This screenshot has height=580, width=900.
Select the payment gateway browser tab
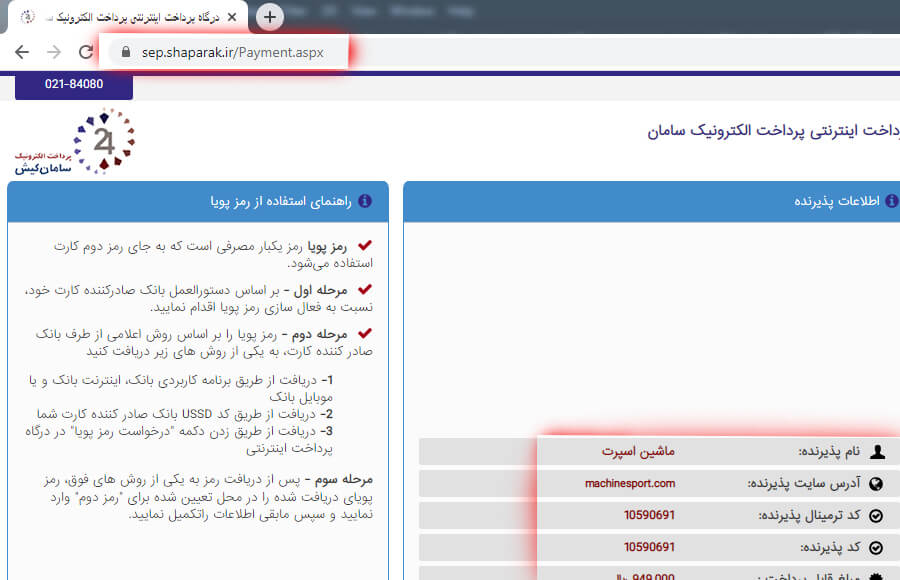pyautogui.click(x=127, y=17)
